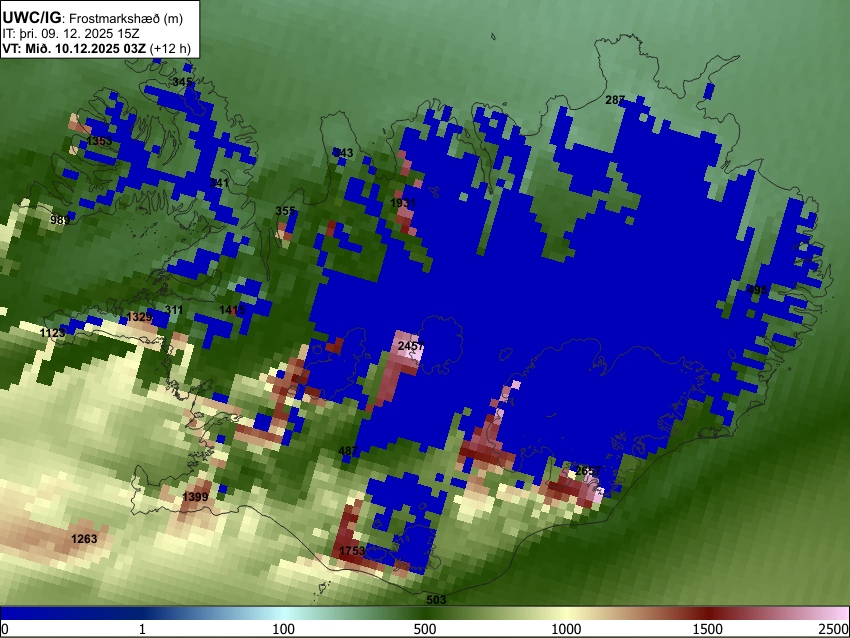Click the legend tick label '1500'

708,629
